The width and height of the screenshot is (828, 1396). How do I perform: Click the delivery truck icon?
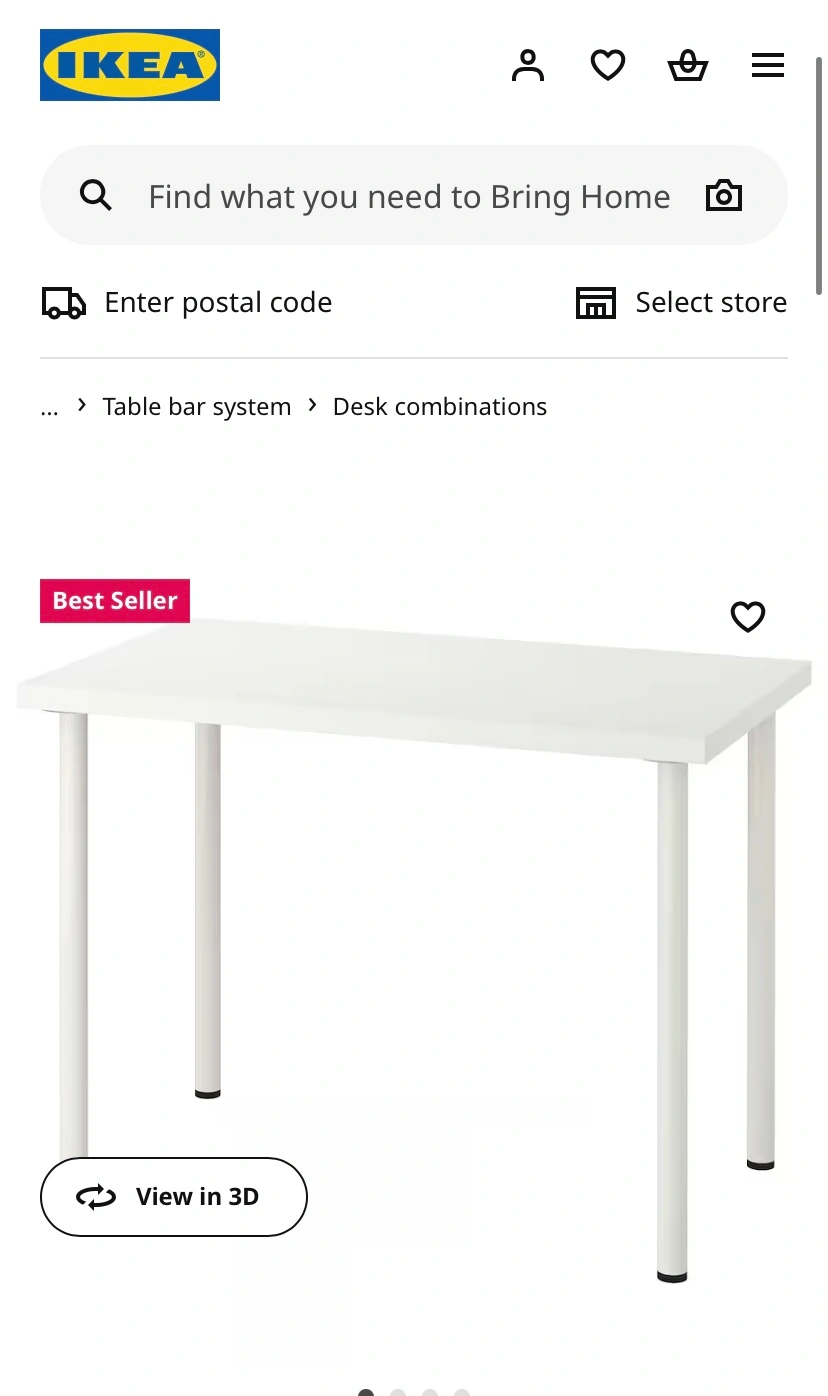click(64, 302)
